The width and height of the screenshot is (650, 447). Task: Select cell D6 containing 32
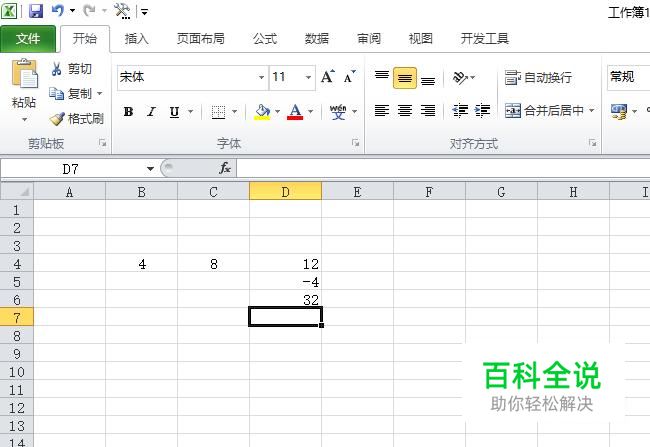coord(285,299)
